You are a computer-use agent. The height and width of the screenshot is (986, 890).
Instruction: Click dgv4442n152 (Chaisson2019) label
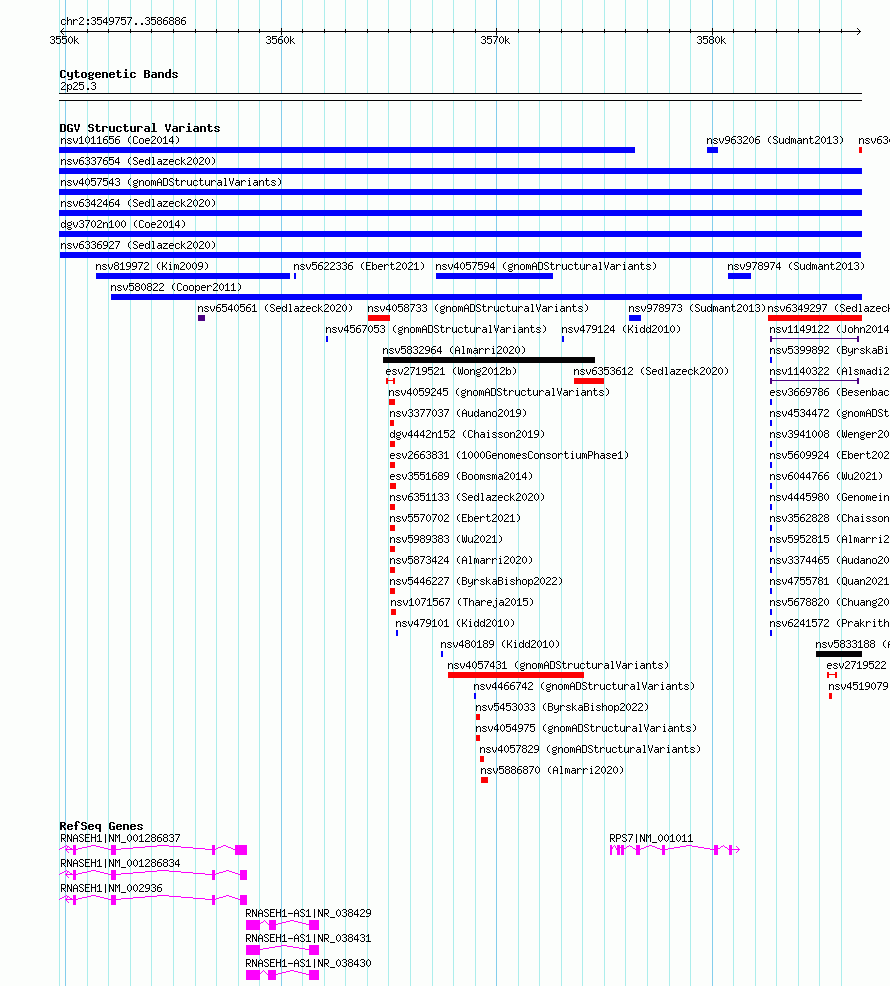[x=467, y=434]
